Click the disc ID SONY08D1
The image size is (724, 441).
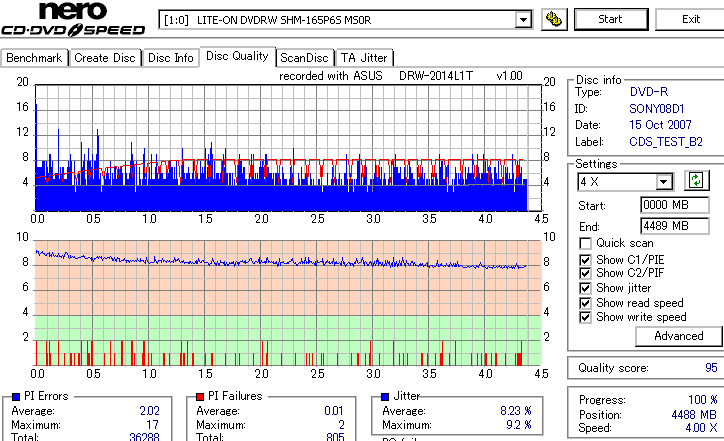pos(657,109)
